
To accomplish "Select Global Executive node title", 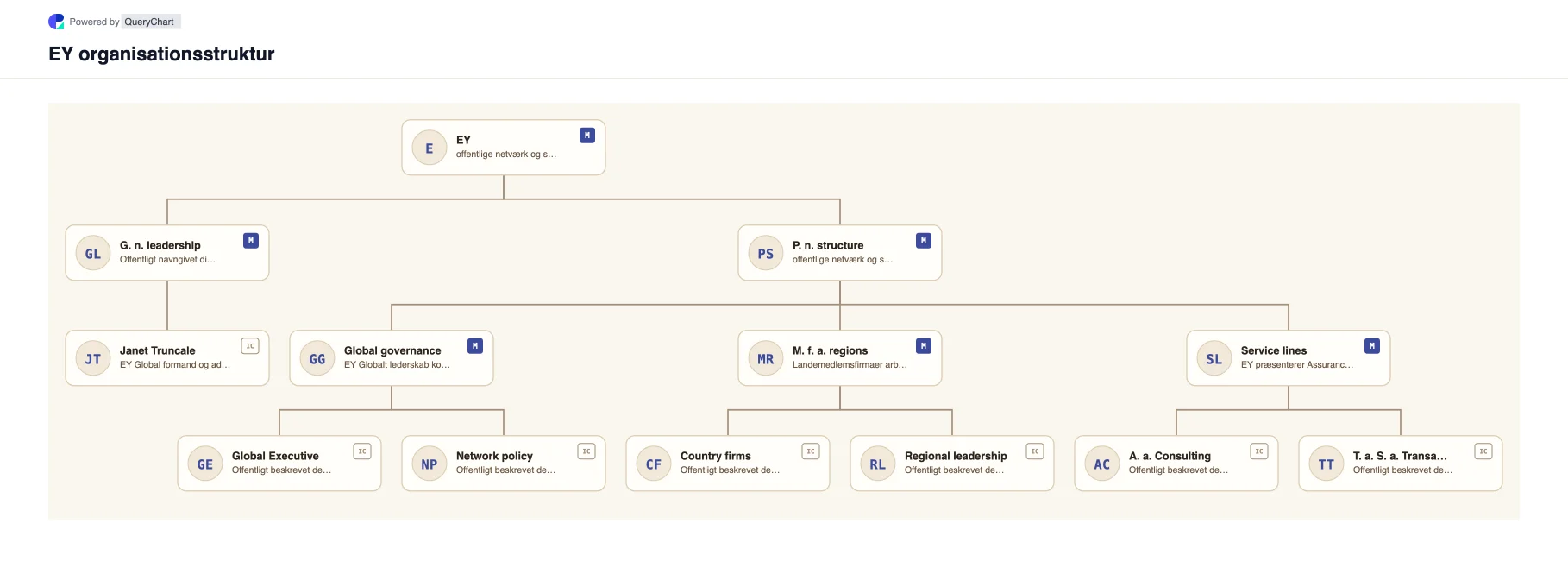I will click(x=275, y=456).
